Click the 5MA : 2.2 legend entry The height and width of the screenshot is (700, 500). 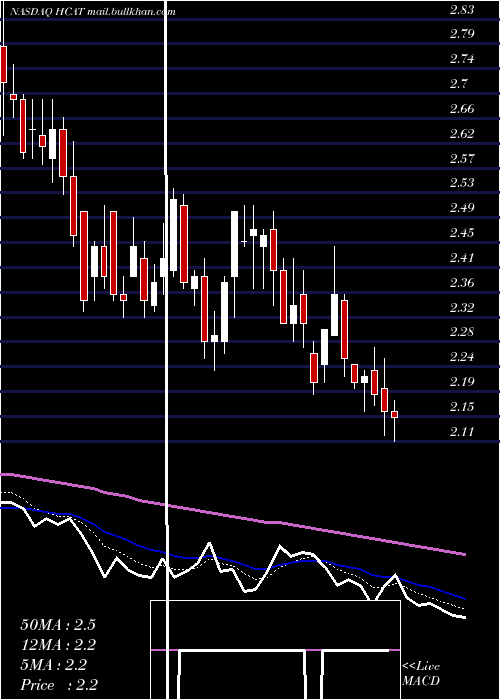[x=54, y=665]
